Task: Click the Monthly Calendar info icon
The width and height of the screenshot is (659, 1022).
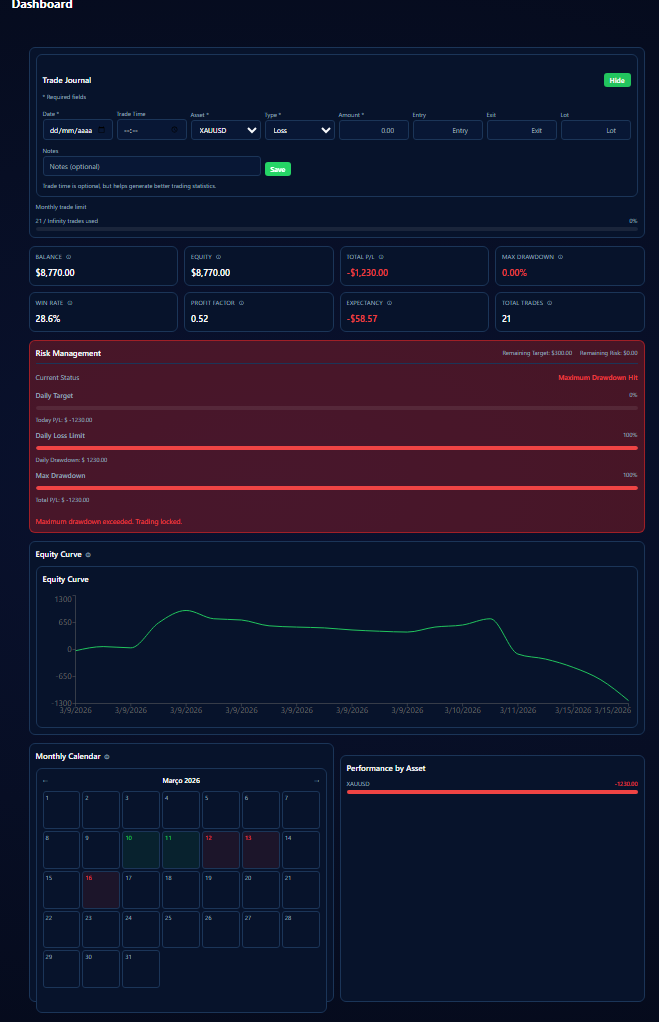Action: pyautogui.click(x=107, y=757)
